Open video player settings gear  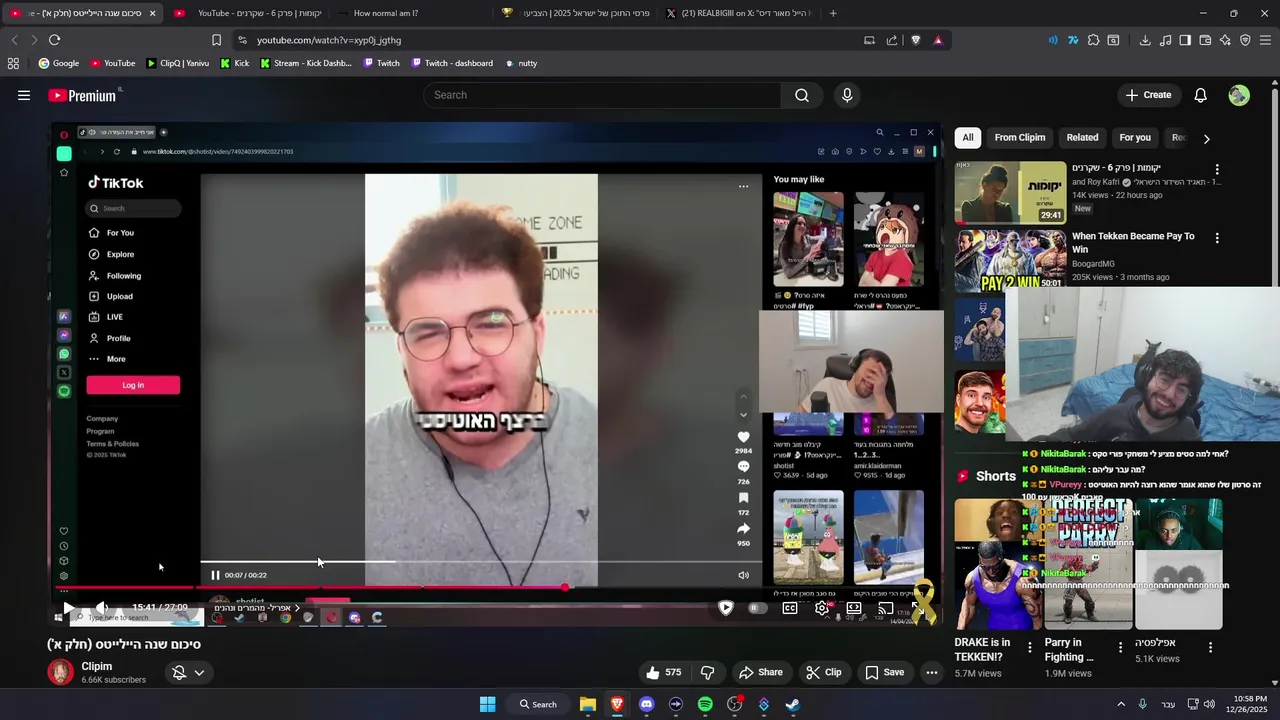pos(822,608)
